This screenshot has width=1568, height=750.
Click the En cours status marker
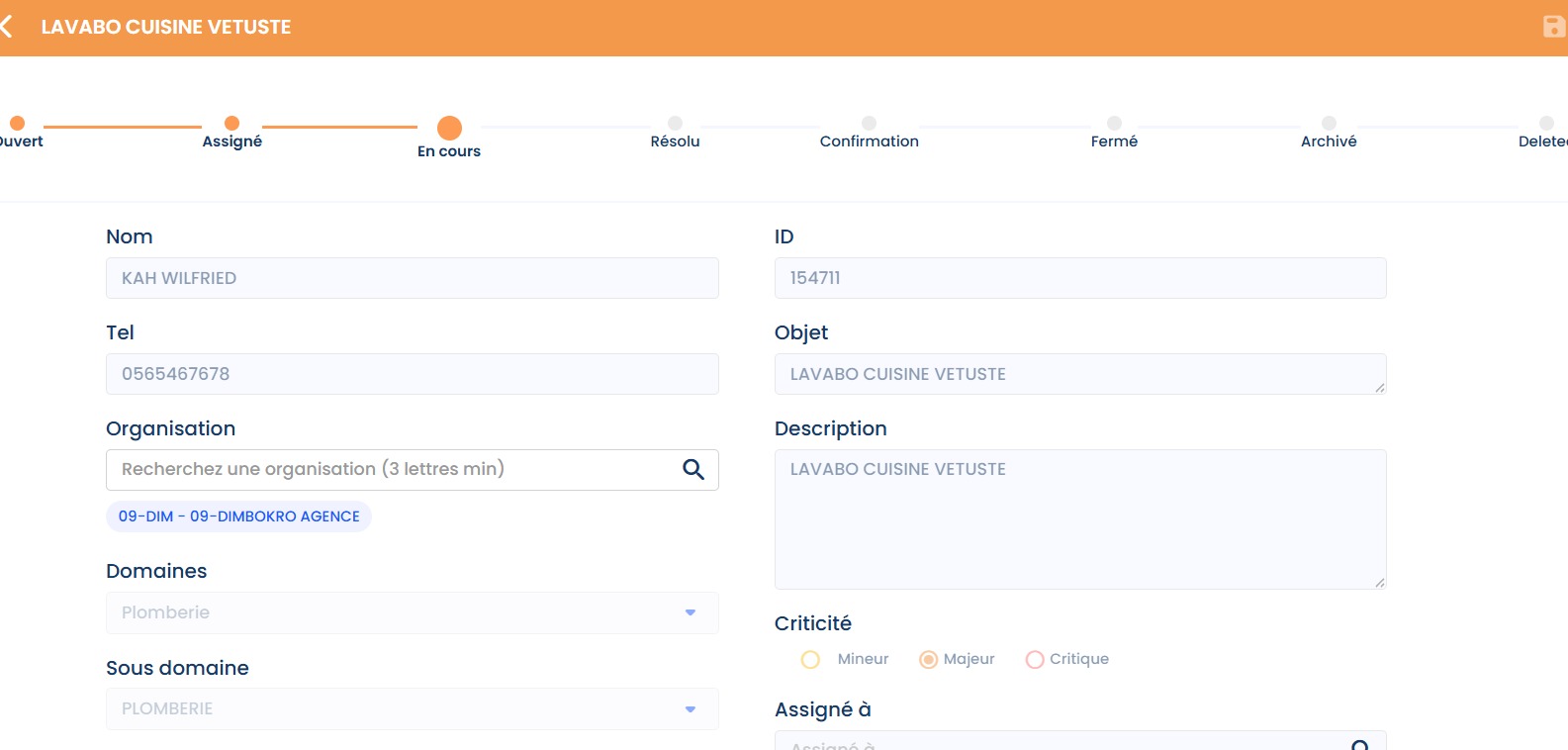click(449, 129)
